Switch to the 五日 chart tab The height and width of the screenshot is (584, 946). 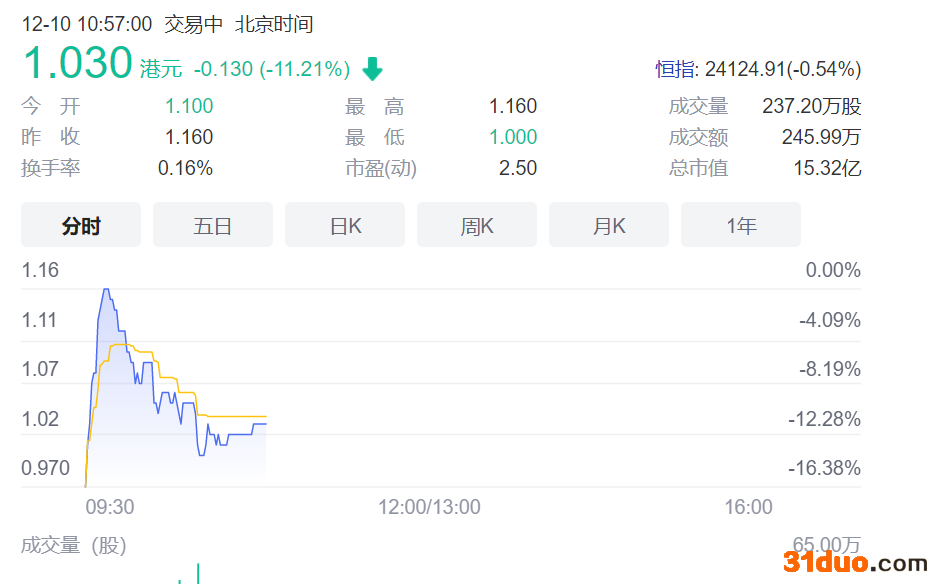213,225
